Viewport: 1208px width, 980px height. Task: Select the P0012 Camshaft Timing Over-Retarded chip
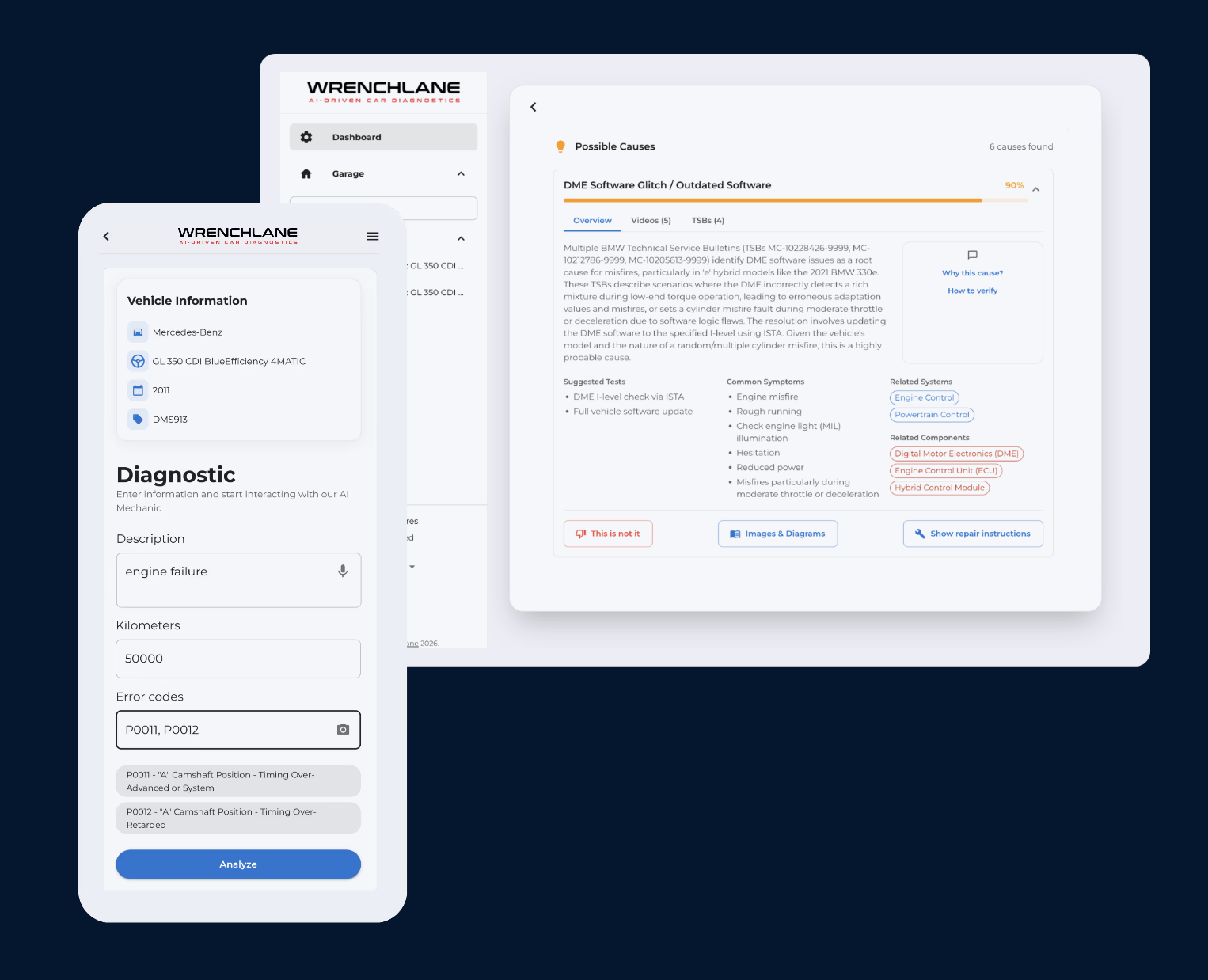tap(238, 818)
